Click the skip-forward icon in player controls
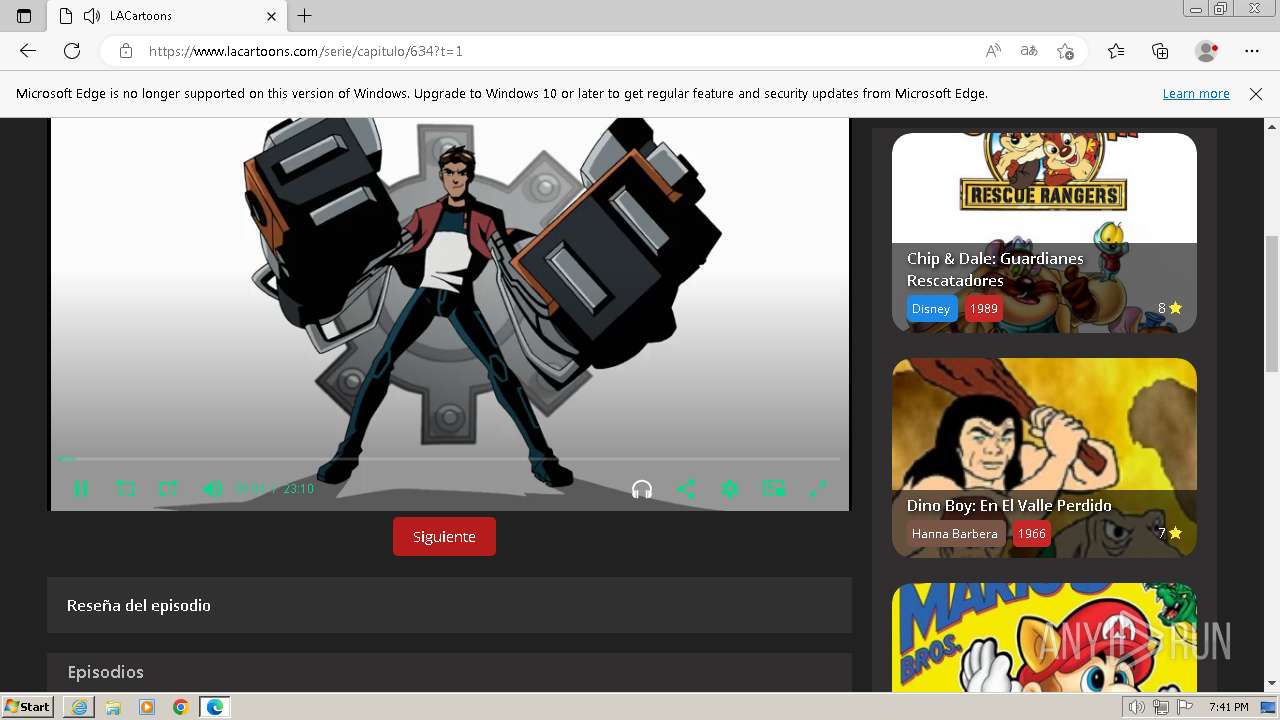Screen dimensions: 1280x720 pyautogui.click(x=168, y=489)
